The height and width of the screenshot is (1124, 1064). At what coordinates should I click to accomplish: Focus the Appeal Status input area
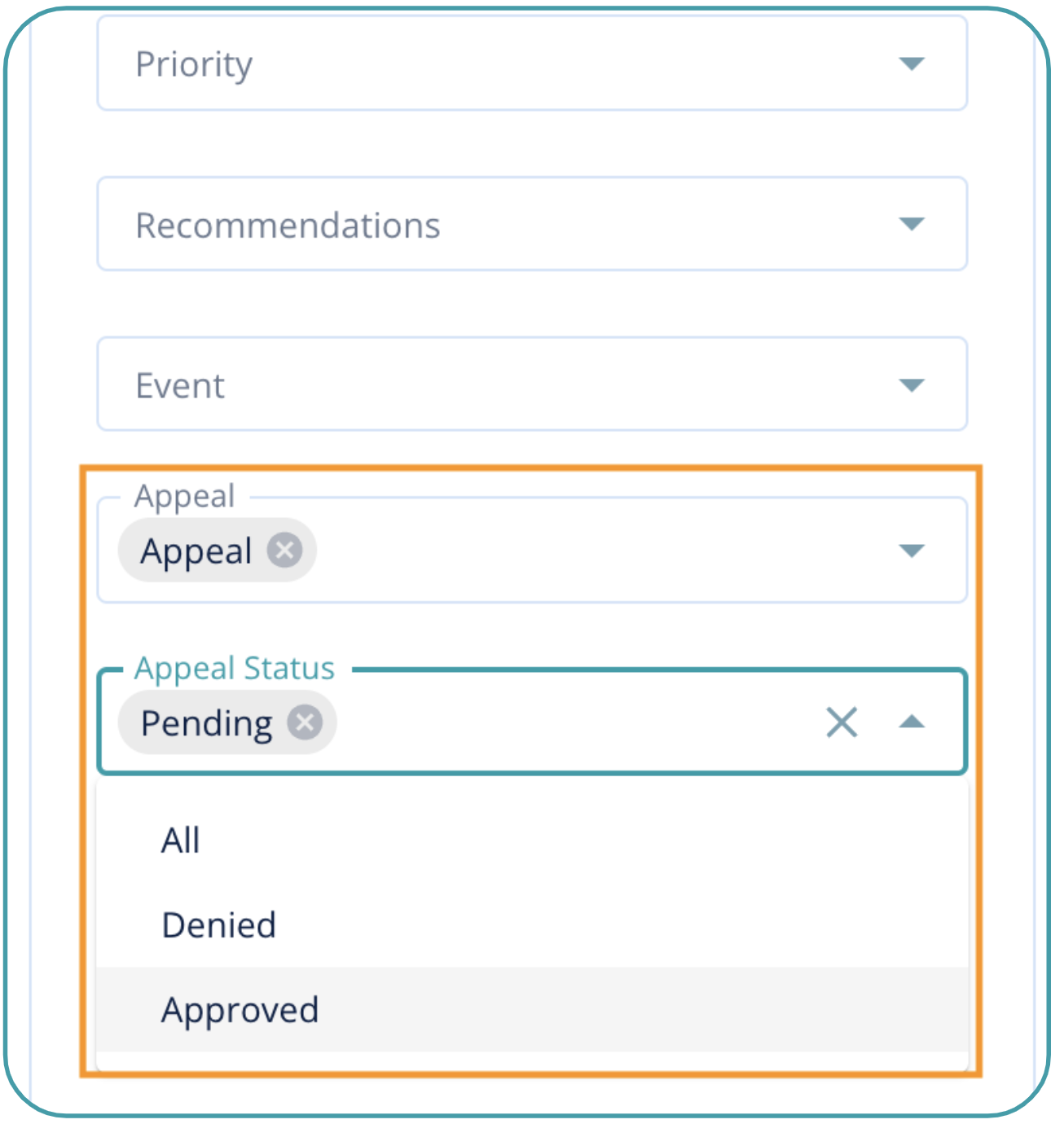click(x=570, y=722)
